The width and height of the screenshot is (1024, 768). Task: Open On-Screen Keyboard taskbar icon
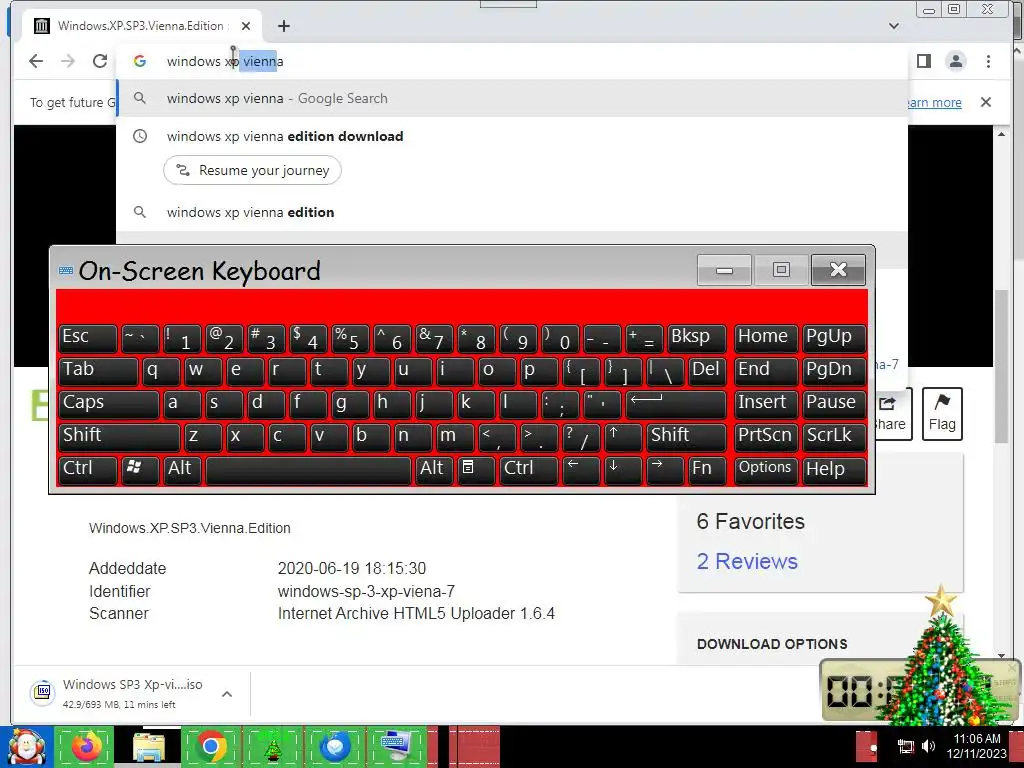point(396,747)
